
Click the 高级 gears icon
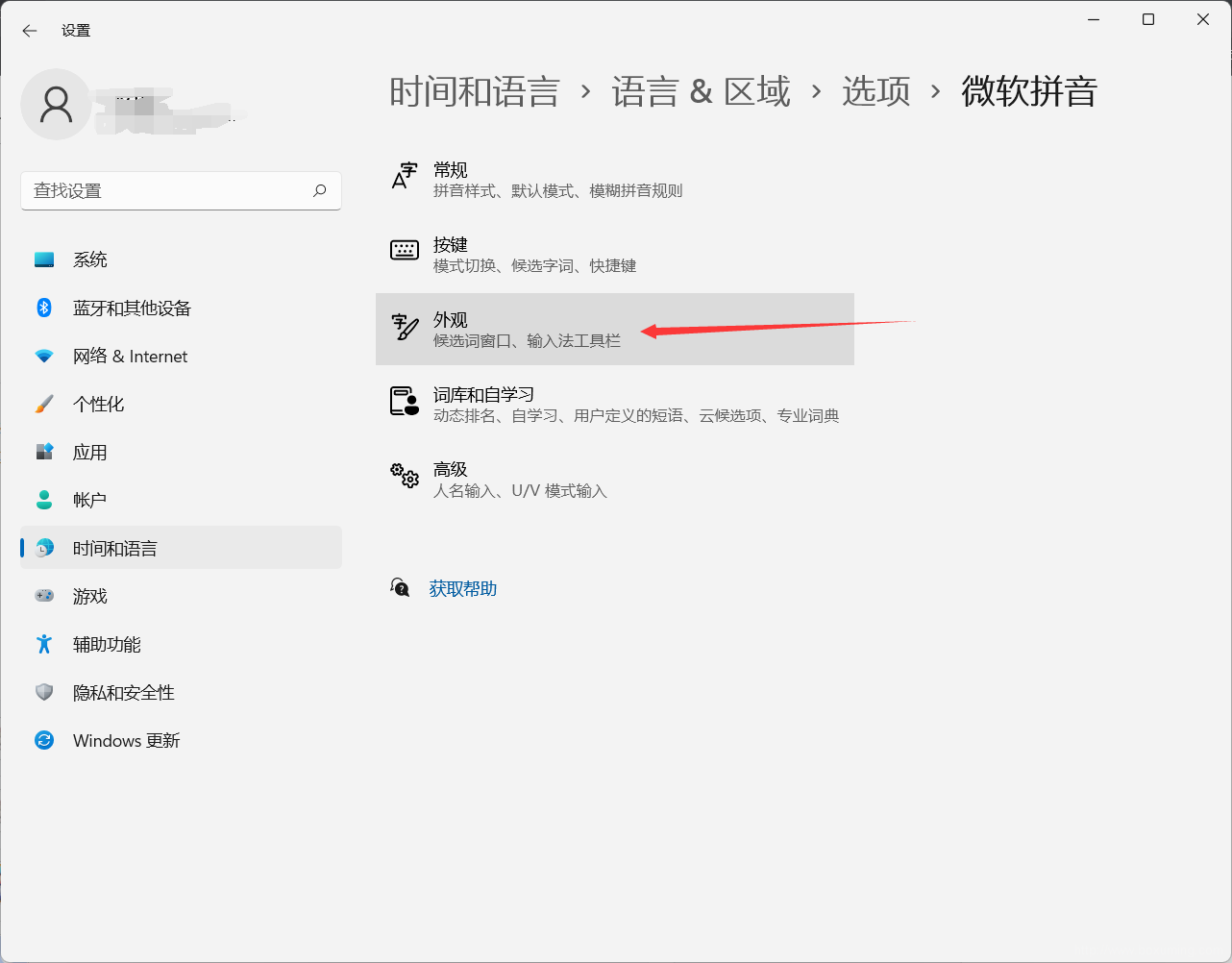(405, 475)
